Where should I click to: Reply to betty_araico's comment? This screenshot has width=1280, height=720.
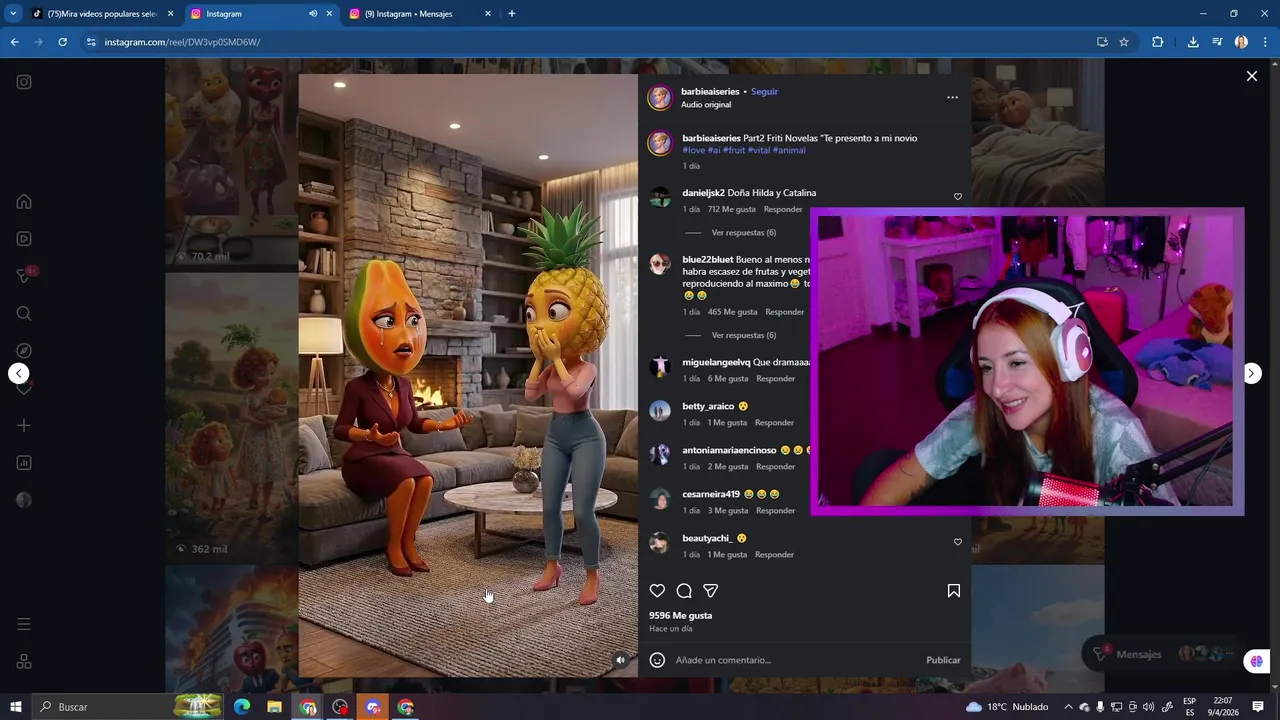pyautogui.click(x=775, y=423)
